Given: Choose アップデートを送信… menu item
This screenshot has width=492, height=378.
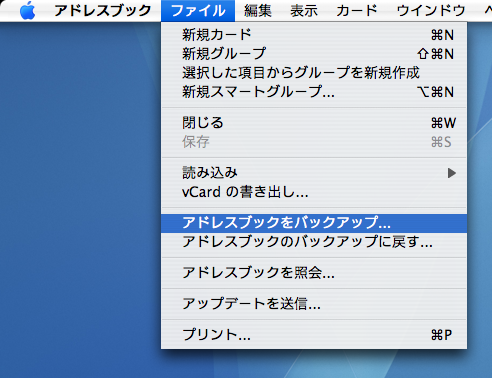Looking at the screenshot, I should click(314, 304).
